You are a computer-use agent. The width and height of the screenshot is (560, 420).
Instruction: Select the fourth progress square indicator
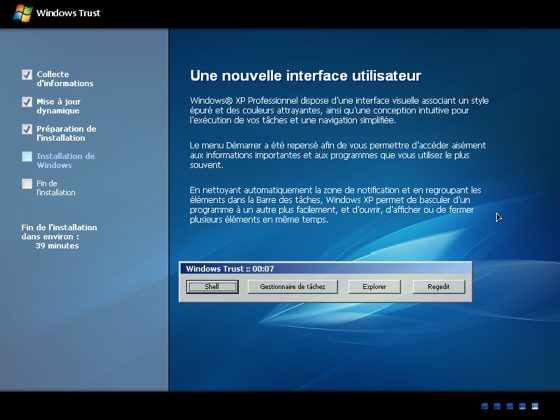coord(522,406)
